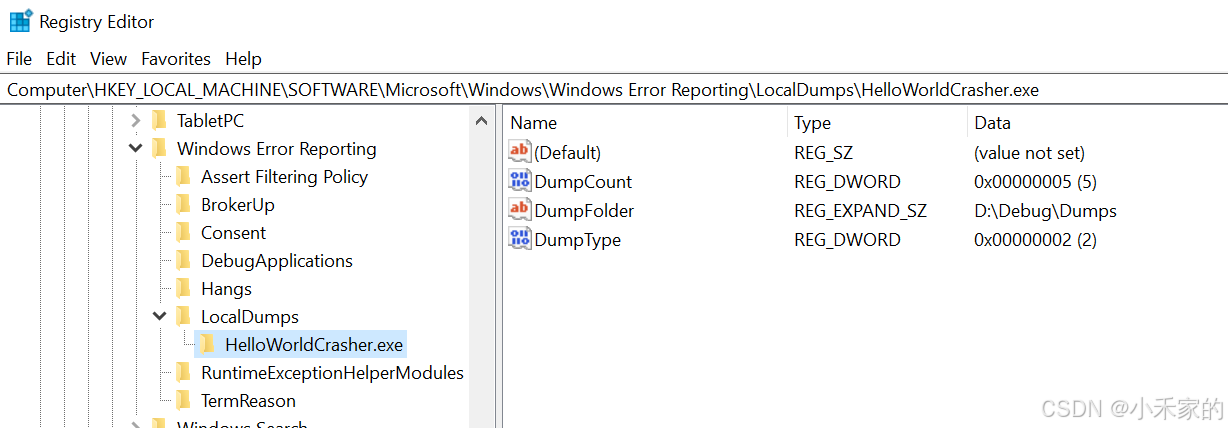The width and height of the screenshot is (1228, 428).
Task: Click the D:\Debug\Dumps data cell
Action: [1045, 211]
